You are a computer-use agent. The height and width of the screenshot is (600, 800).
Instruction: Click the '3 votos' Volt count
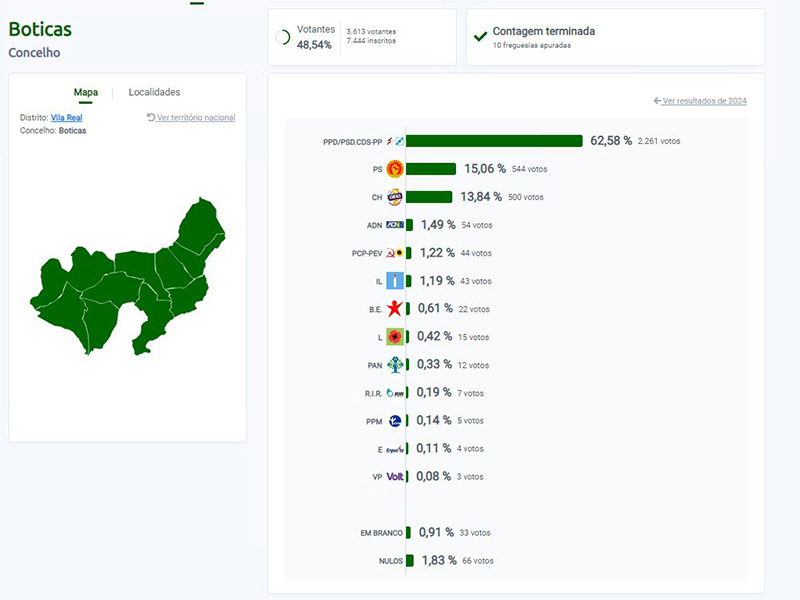coord(470,477)
